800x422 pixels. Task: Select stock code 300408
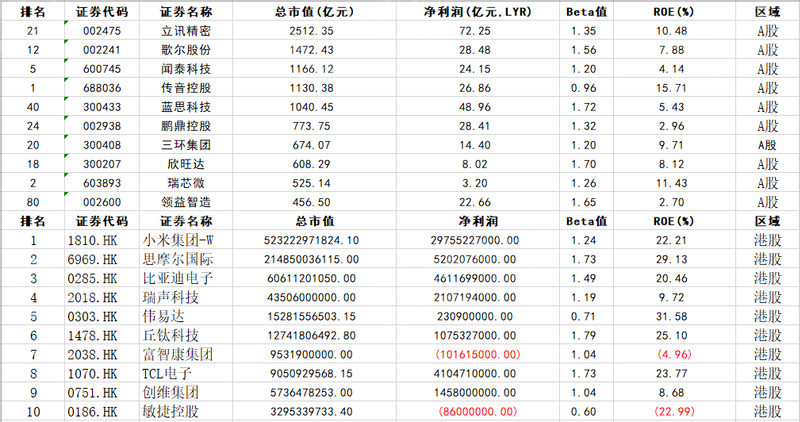102,145
